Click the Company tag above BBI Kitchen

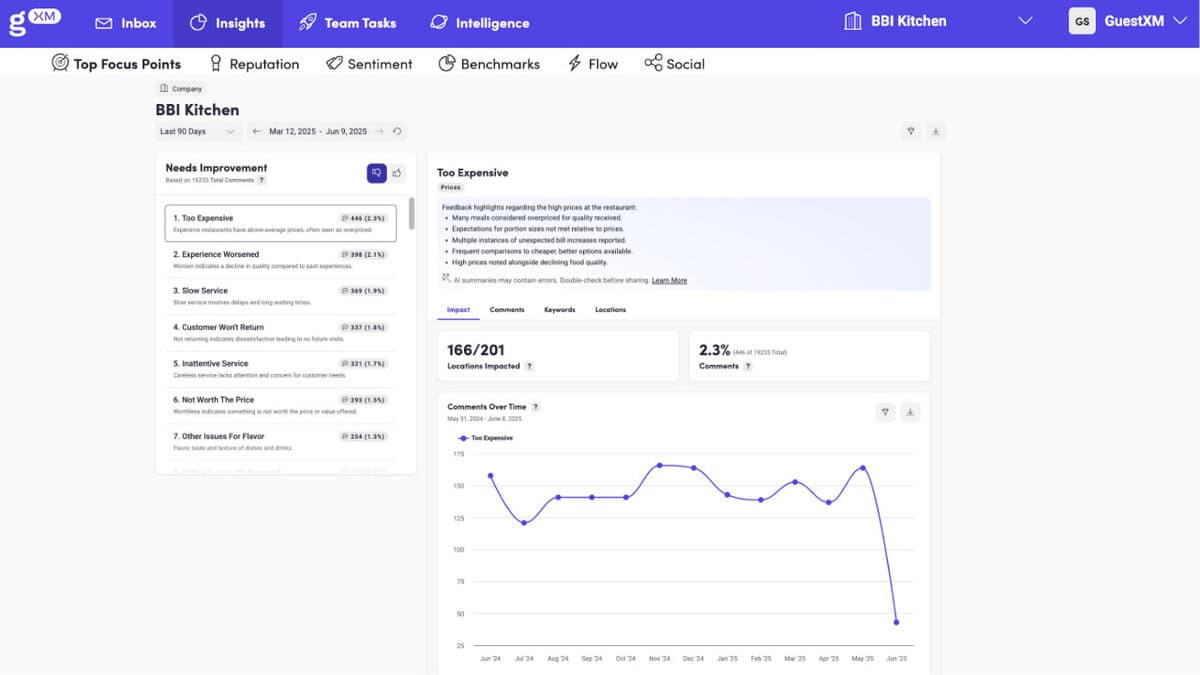coord(181,89)
